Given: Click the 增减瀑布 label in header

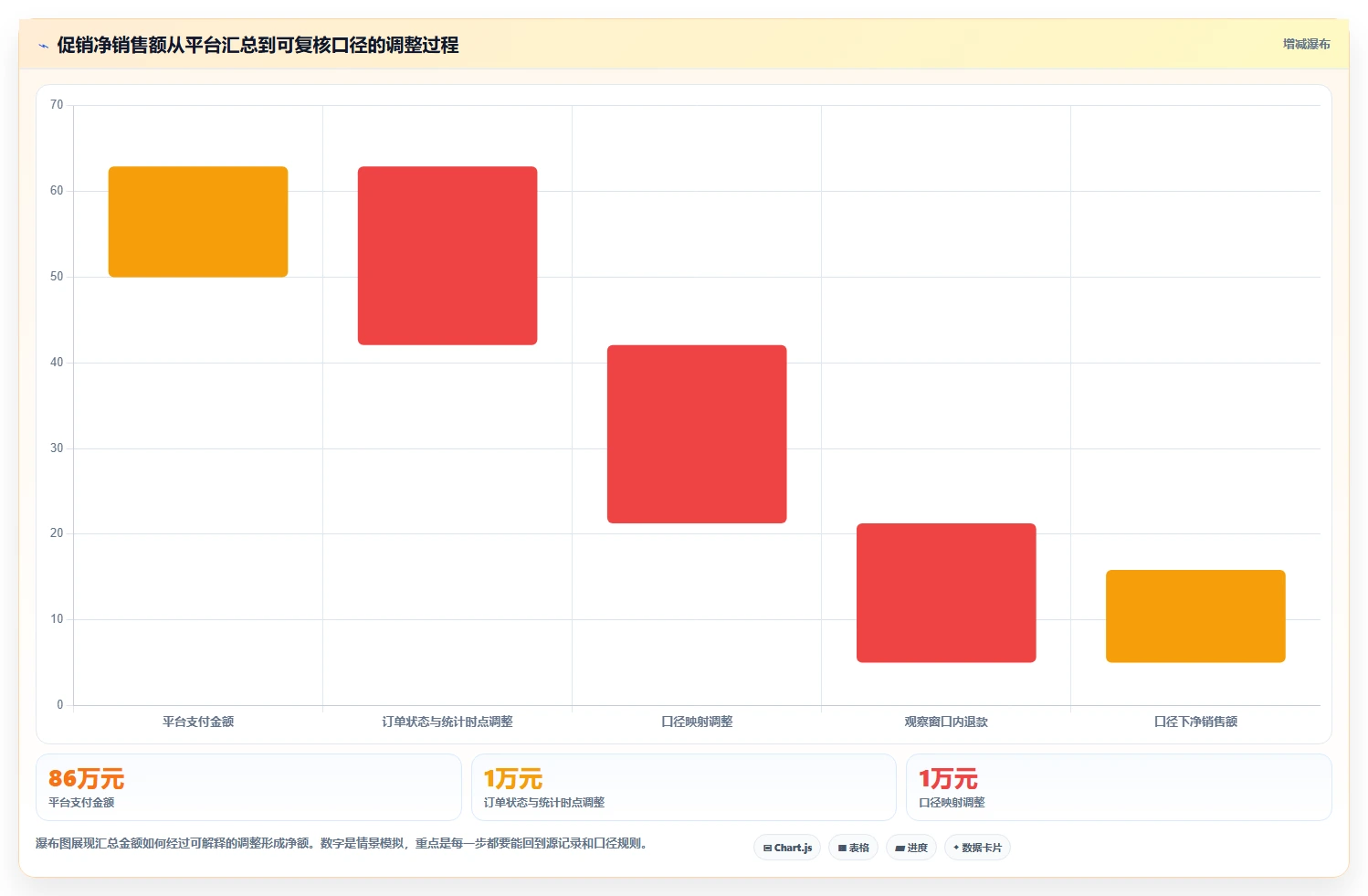Looking at the screenshot, I should pos(1306,44).
